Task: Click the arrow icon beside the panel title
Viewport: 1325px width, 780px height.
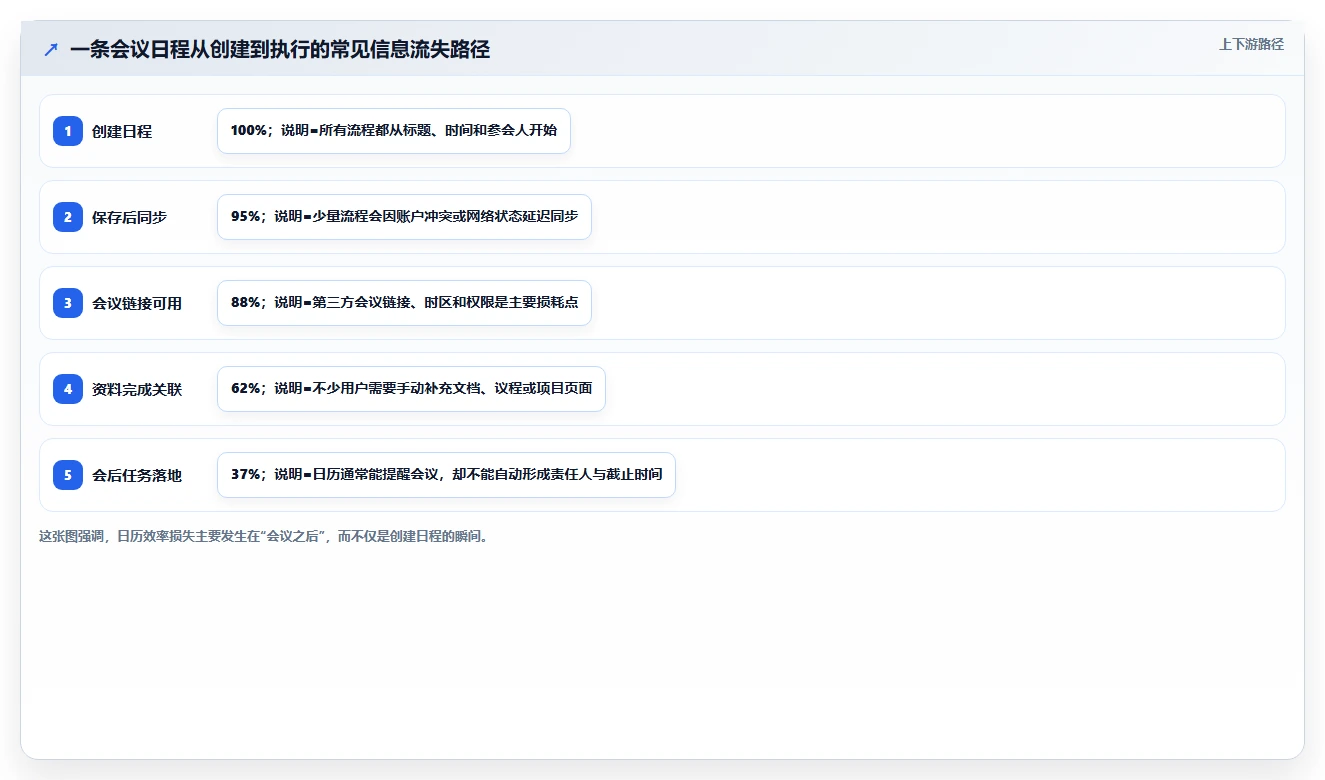Action: click(x=51, y=49)
